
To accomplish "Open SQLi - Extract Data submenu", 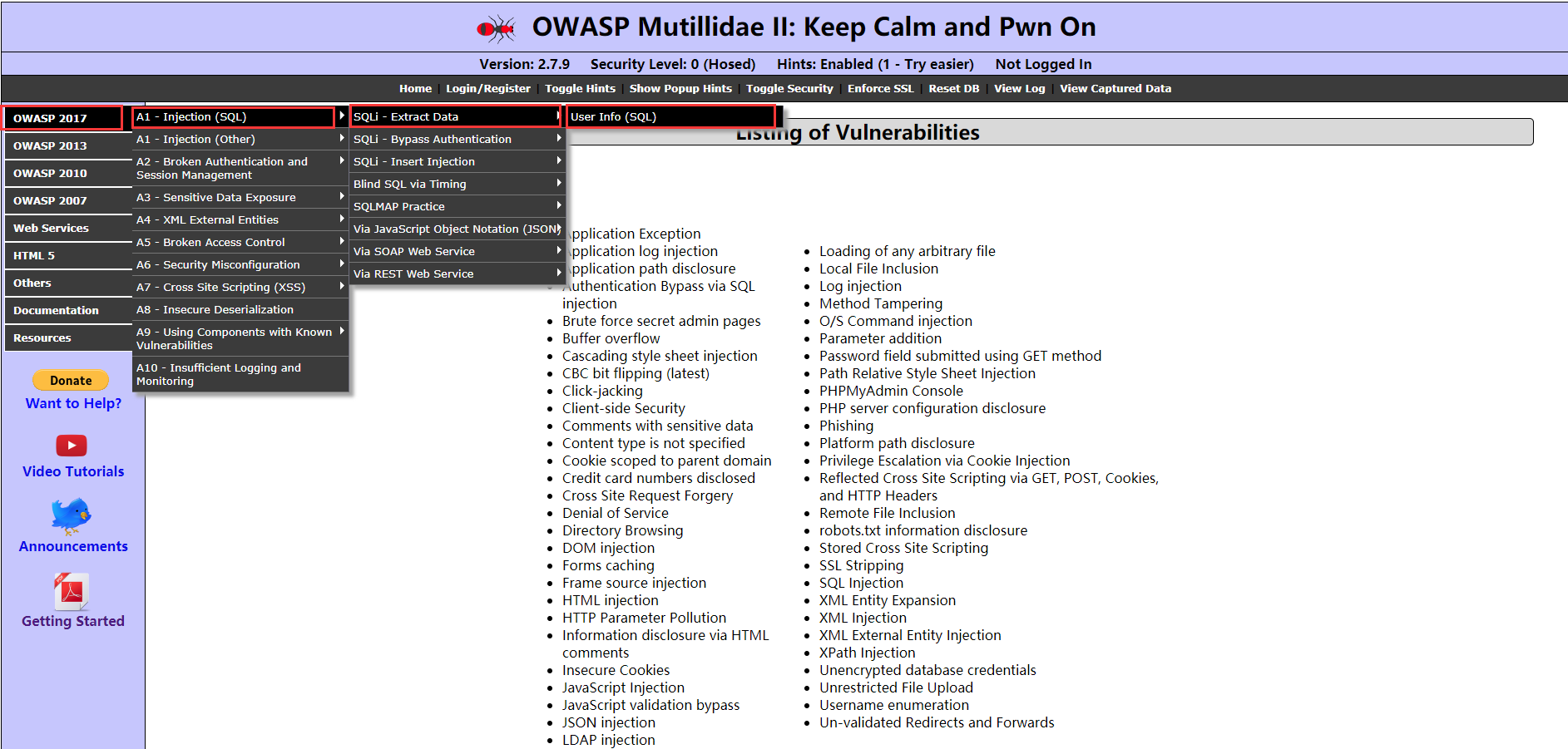I will [x=458, y=116].
